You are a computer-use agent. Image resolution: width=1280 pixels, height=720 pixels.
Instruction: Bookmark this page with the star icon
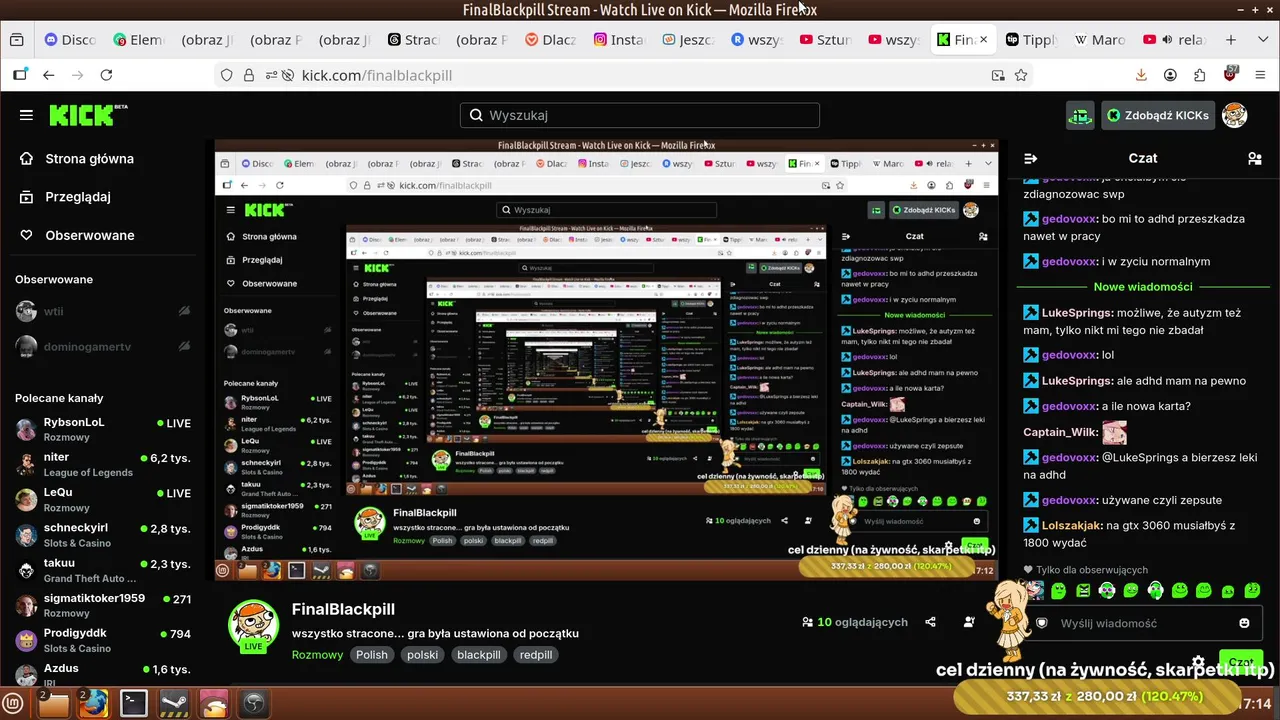point(1021,75)
